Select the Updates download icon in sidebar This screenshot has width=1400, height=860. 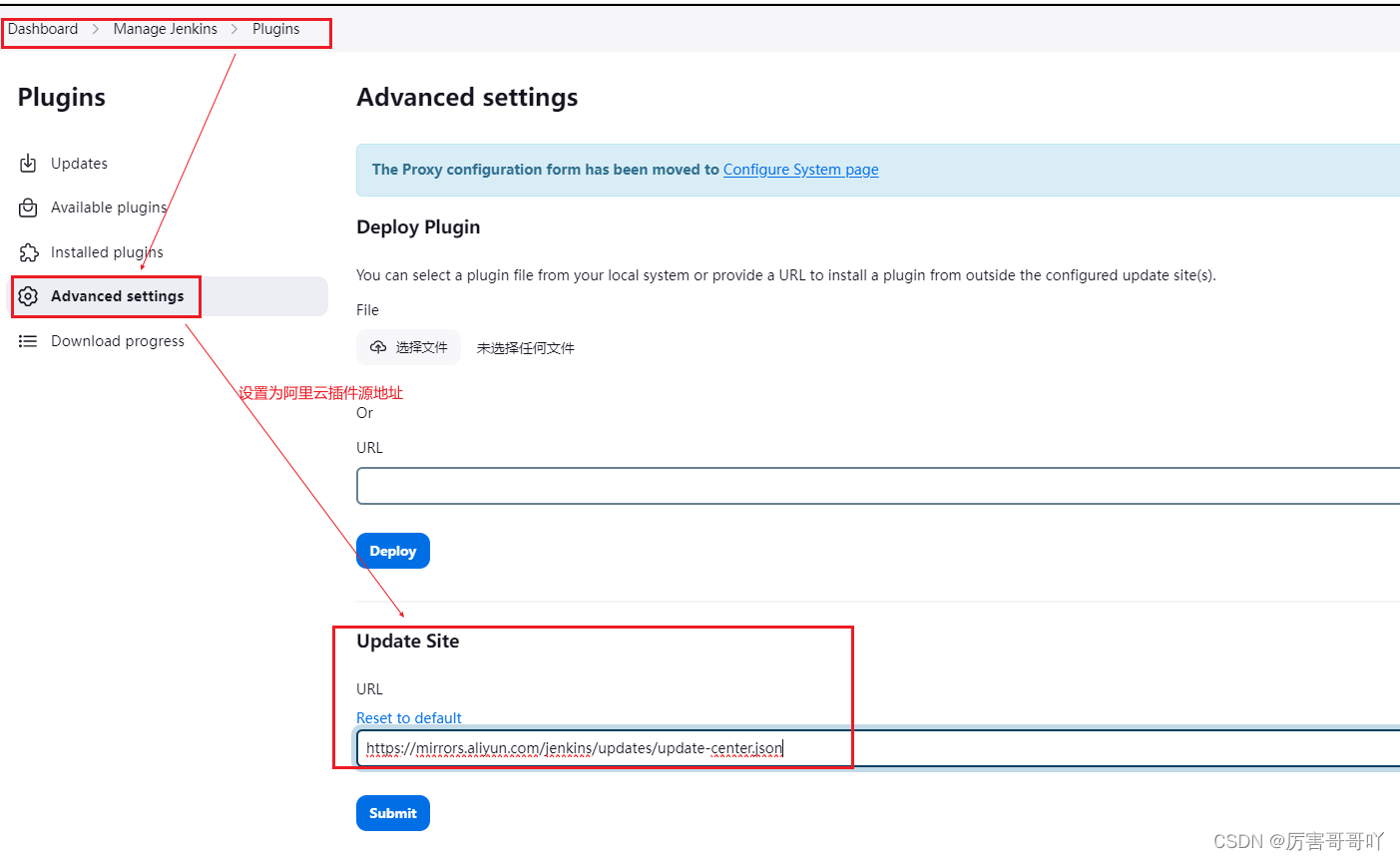(28, 163)
